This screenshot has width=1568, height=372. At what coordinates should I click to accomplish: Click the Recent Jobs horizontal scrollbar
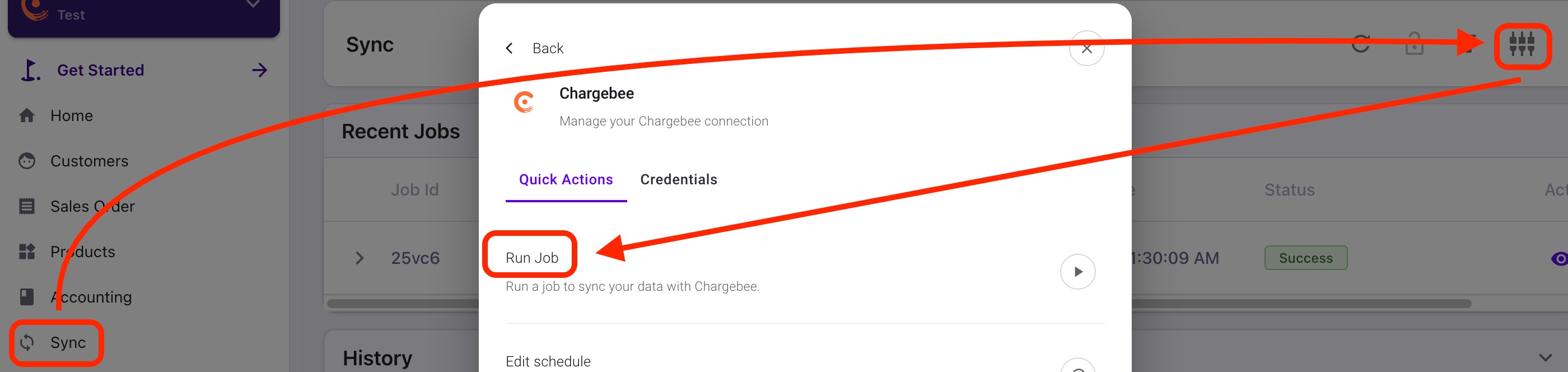coord(1278,303)
